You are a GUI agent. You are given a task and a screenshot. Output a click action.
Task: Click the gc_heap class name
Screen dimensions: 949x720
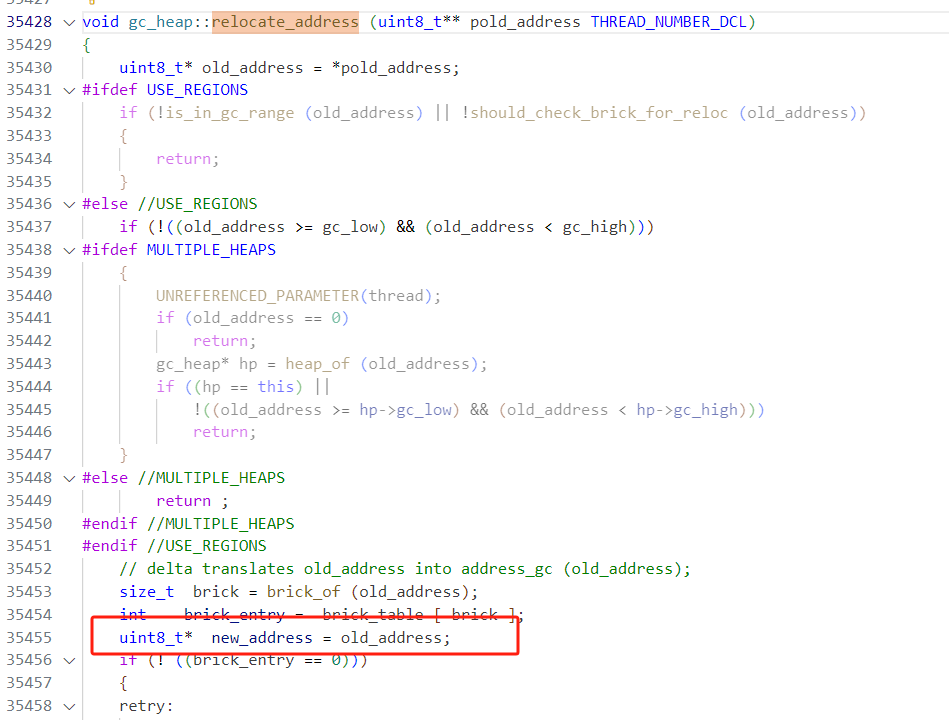[x=159, y=21]
